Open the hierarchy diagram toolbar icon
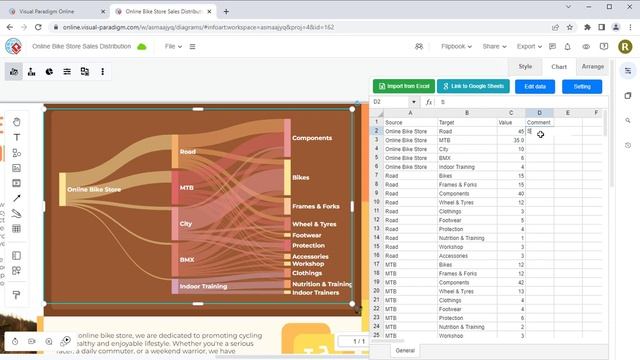Screen dimensions: 640x360 (x=31, y=72)
